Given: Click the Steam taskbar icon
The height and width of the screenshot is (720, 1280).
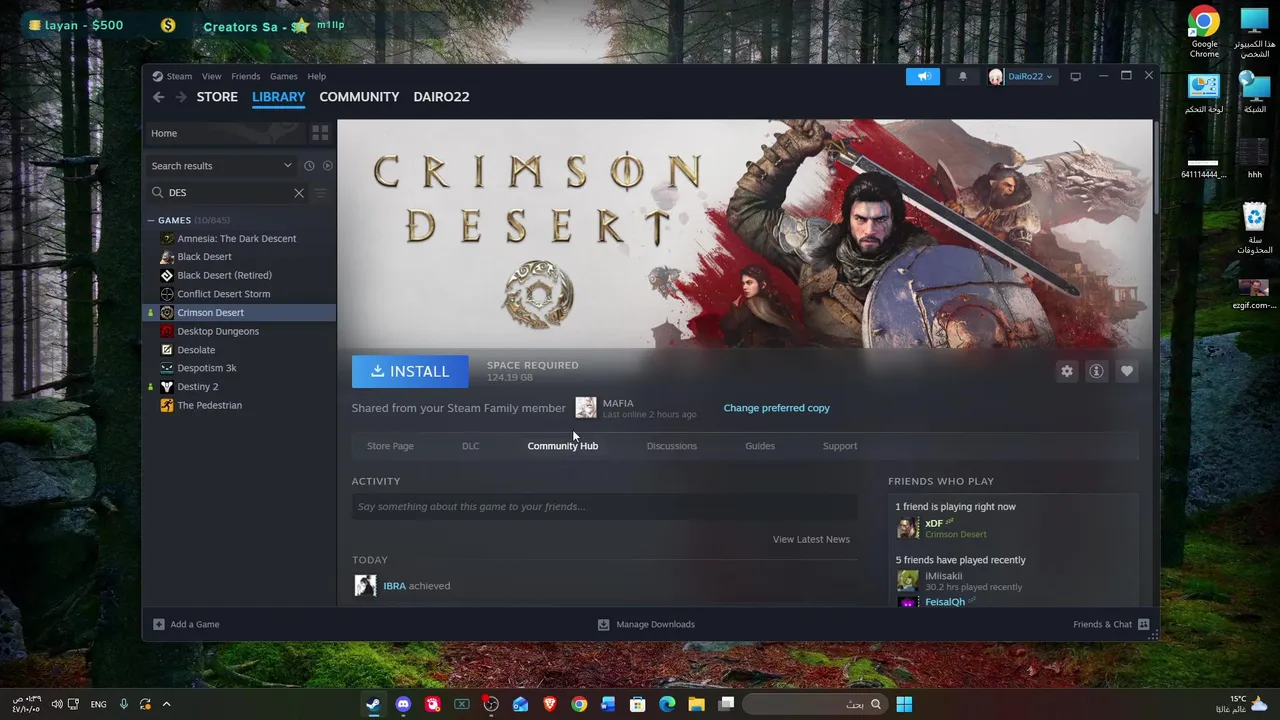Looking at the screenshot, I should 373,704.
